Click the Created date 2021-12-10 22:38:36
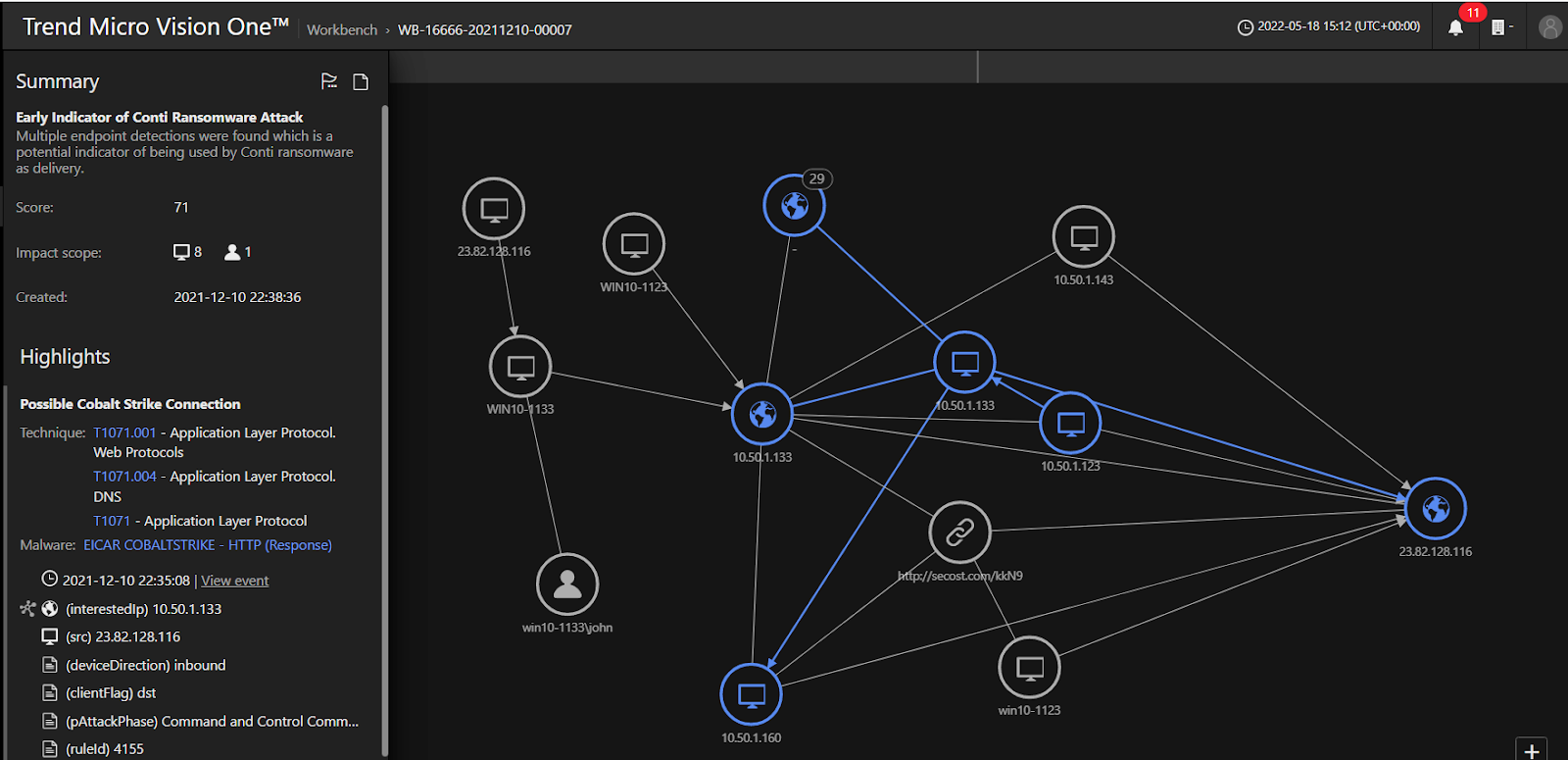Screen dimensions: 1568x760 click(x=237, y=297)
